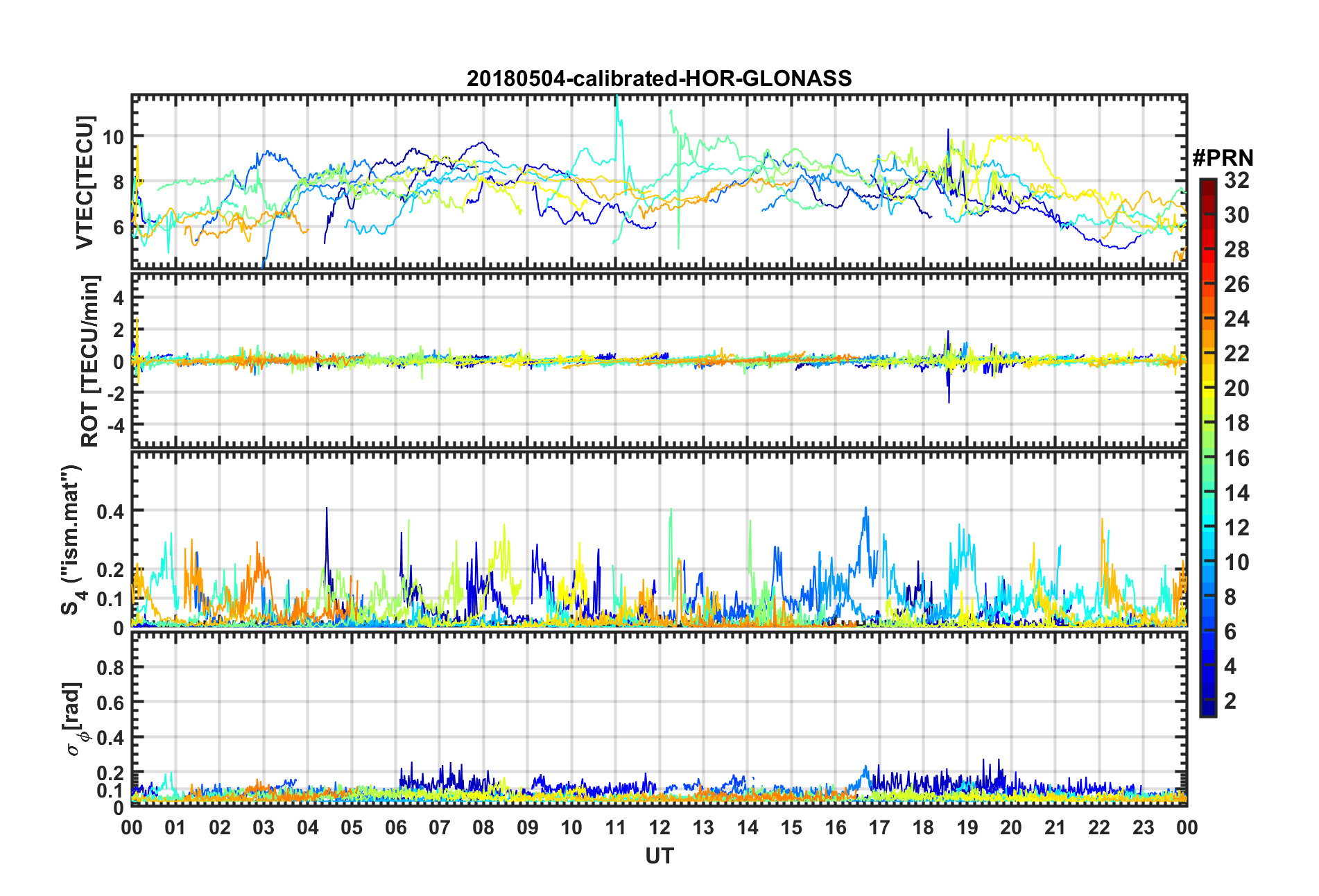Click the 23 tick on x-axis
The width and height of the screenshot is (1319, 896).
coord(1144,828)
